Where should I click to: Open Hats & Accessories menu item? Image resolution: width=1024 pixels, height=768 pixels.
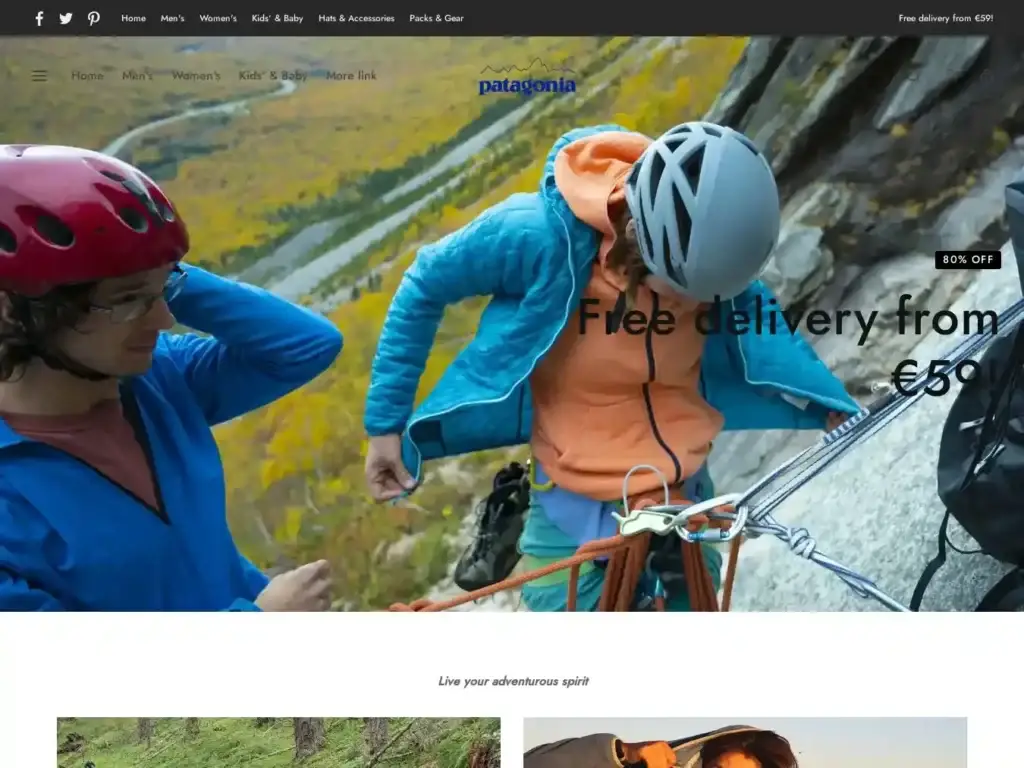pos(357,18)
